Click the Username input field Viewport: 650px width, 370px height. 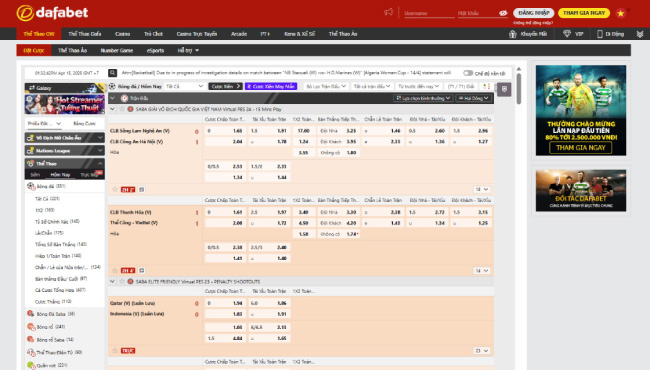click(x=429, y=13)
